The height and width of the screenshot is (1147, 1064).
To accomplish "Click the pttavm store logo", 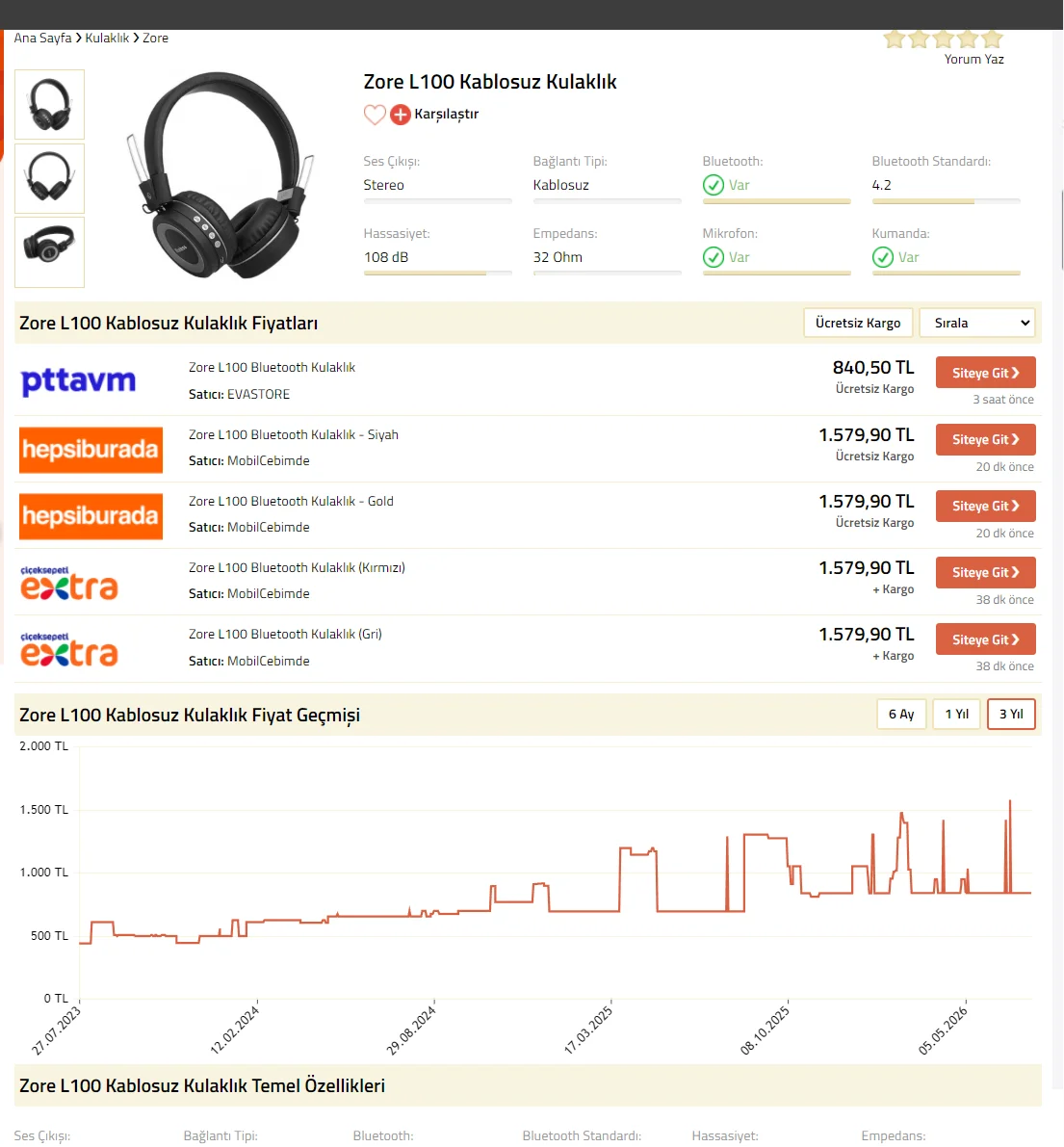I will (78, 381).
